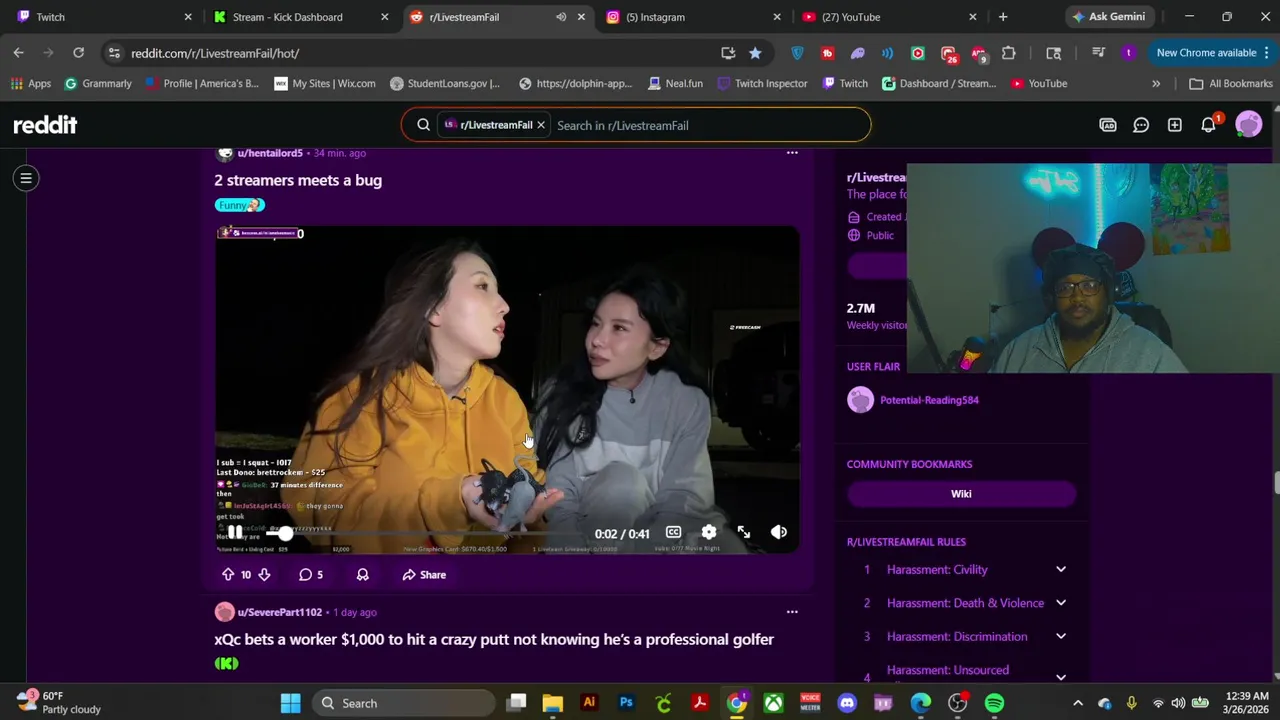The height and width of the screenshot is (720, 1280).
Task: Reload the current page
Action: [78, 53]
